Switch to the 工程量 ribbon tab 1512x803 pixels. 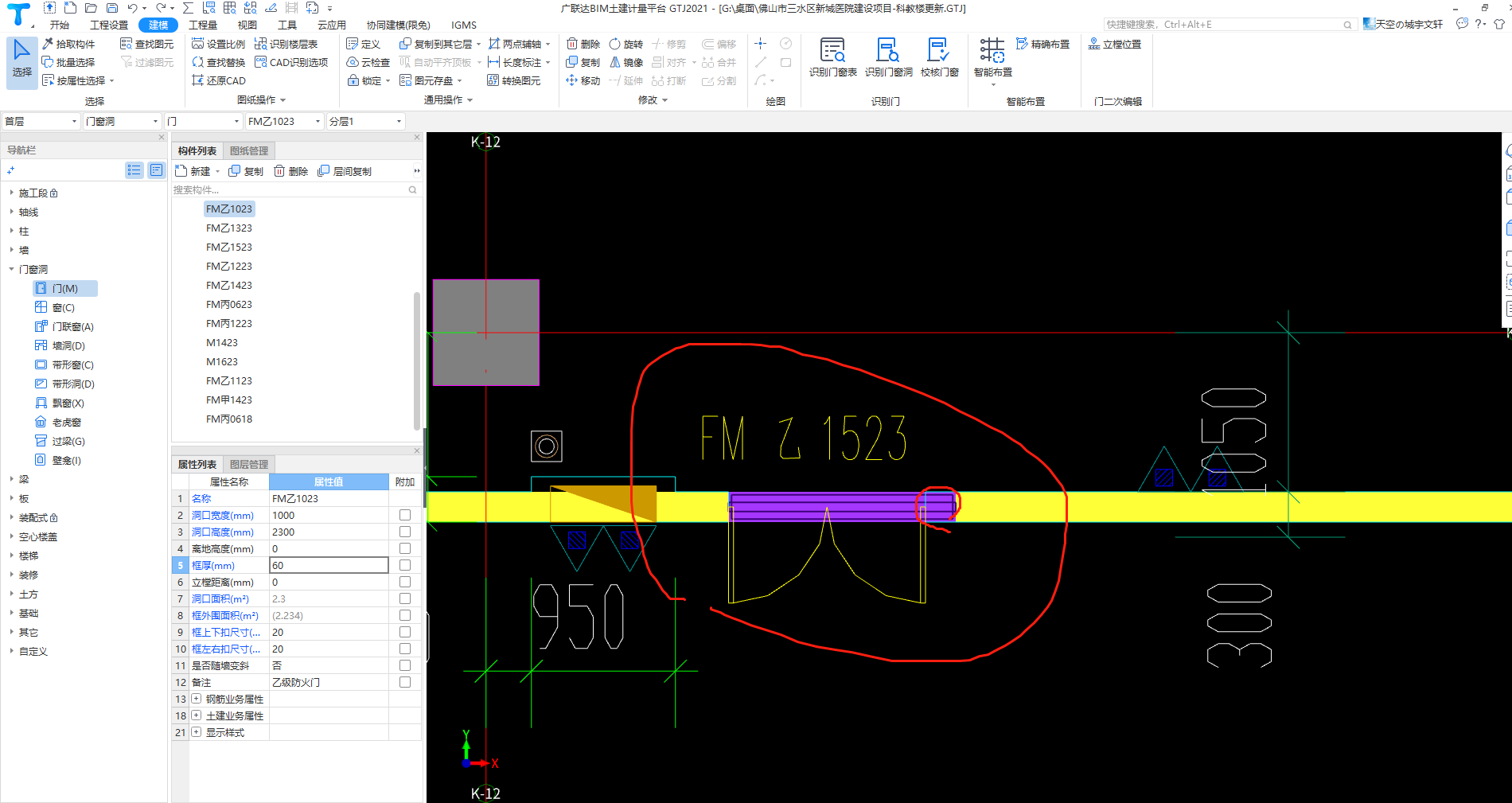(x=203, y=25)
